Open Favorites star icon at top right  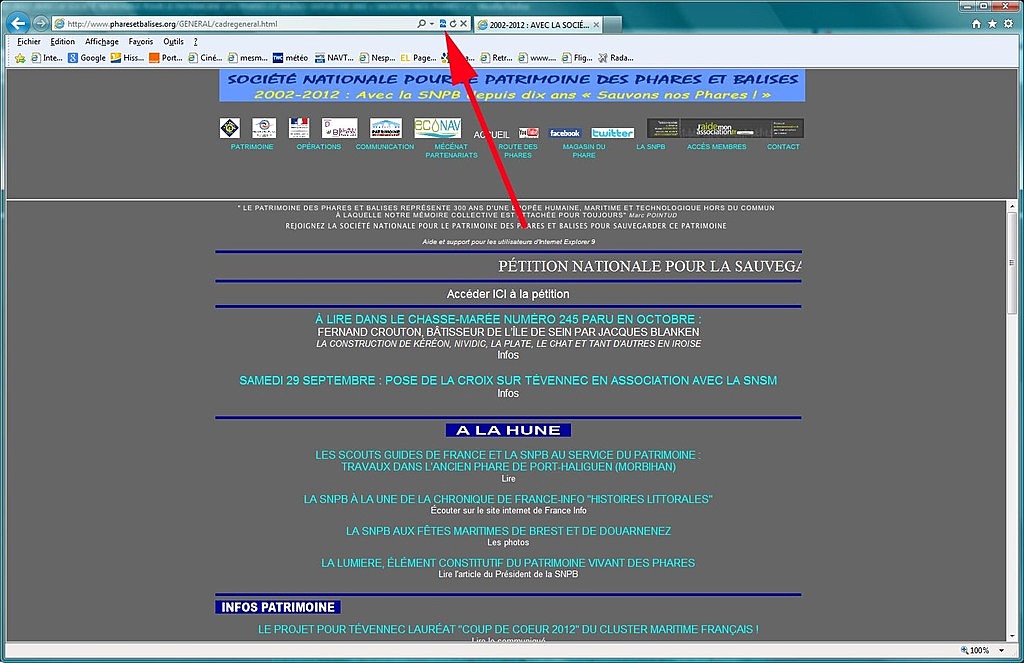tap(992, 24)
